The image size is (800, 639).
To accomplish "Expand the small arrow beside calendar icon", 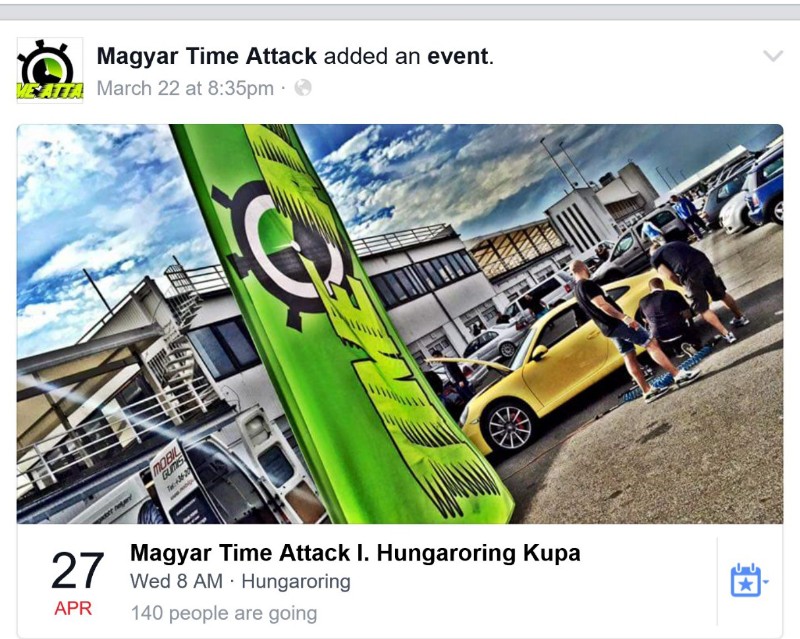I will tap(766, 581).
